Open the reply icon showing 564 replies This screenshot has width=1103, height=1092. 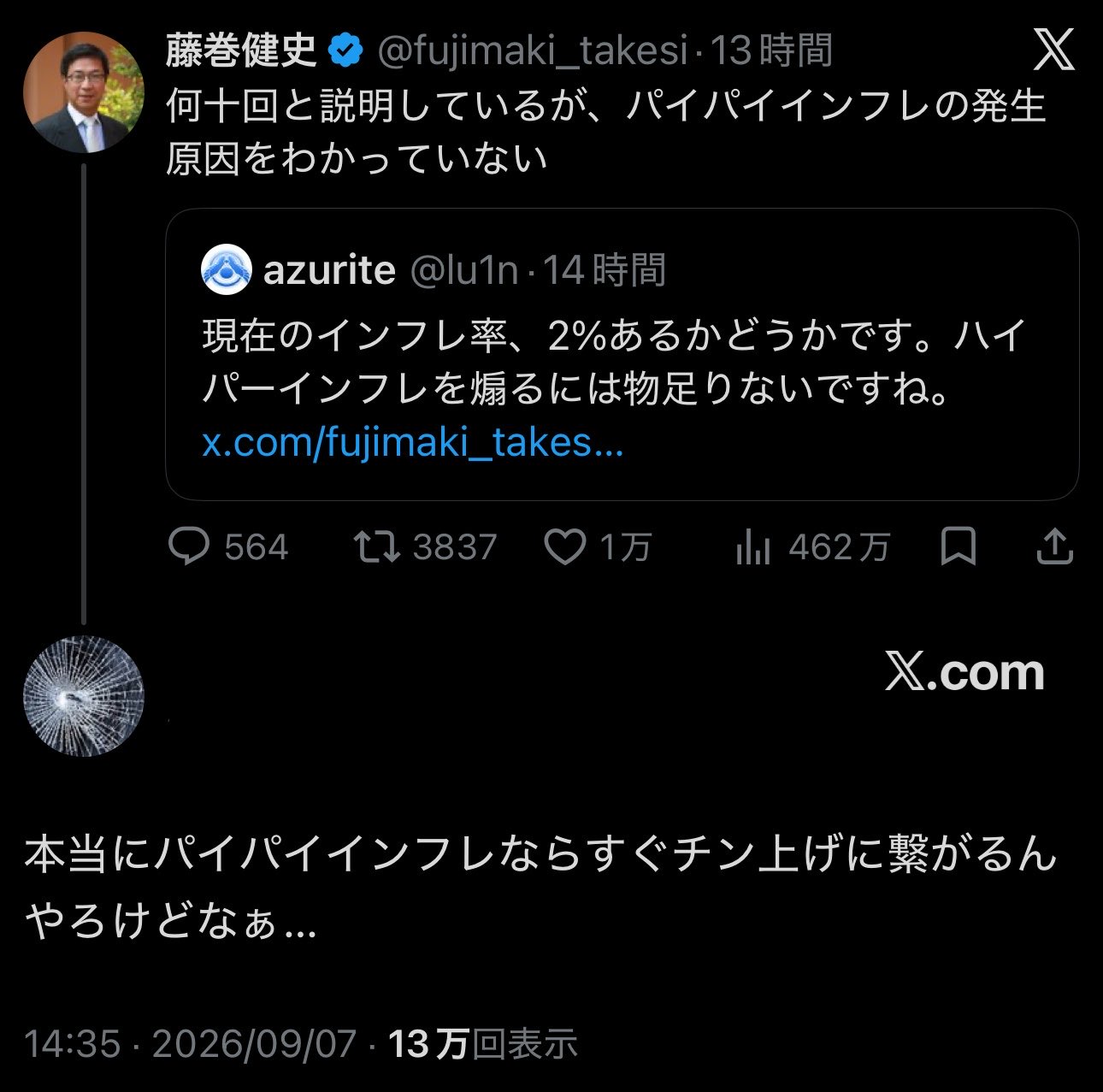[x=189, y=547]
